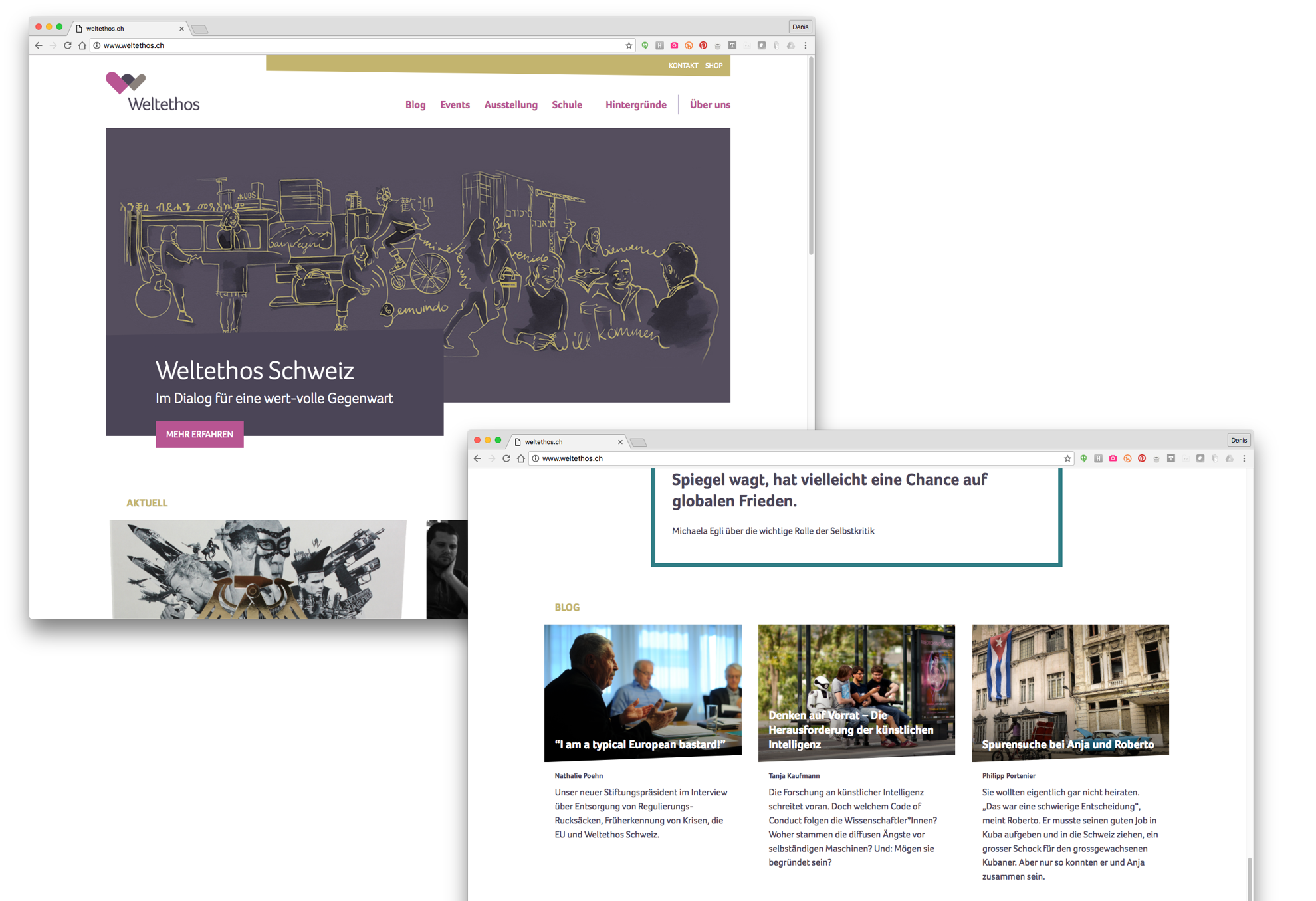Click reload button in front browser window
Screen dimensions: 1316x901
(506, 458)
